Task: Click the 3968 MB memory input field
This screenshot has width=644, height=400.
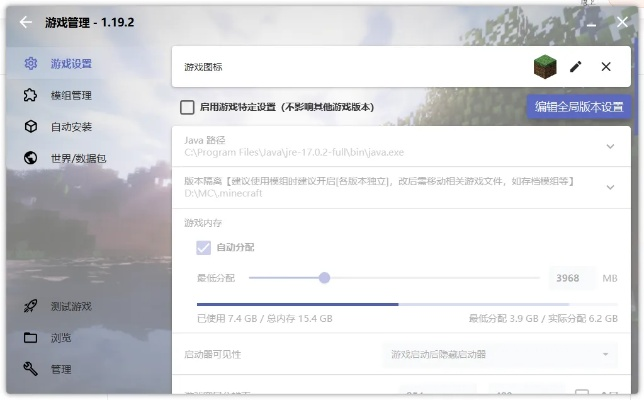Action: point(571,278)
